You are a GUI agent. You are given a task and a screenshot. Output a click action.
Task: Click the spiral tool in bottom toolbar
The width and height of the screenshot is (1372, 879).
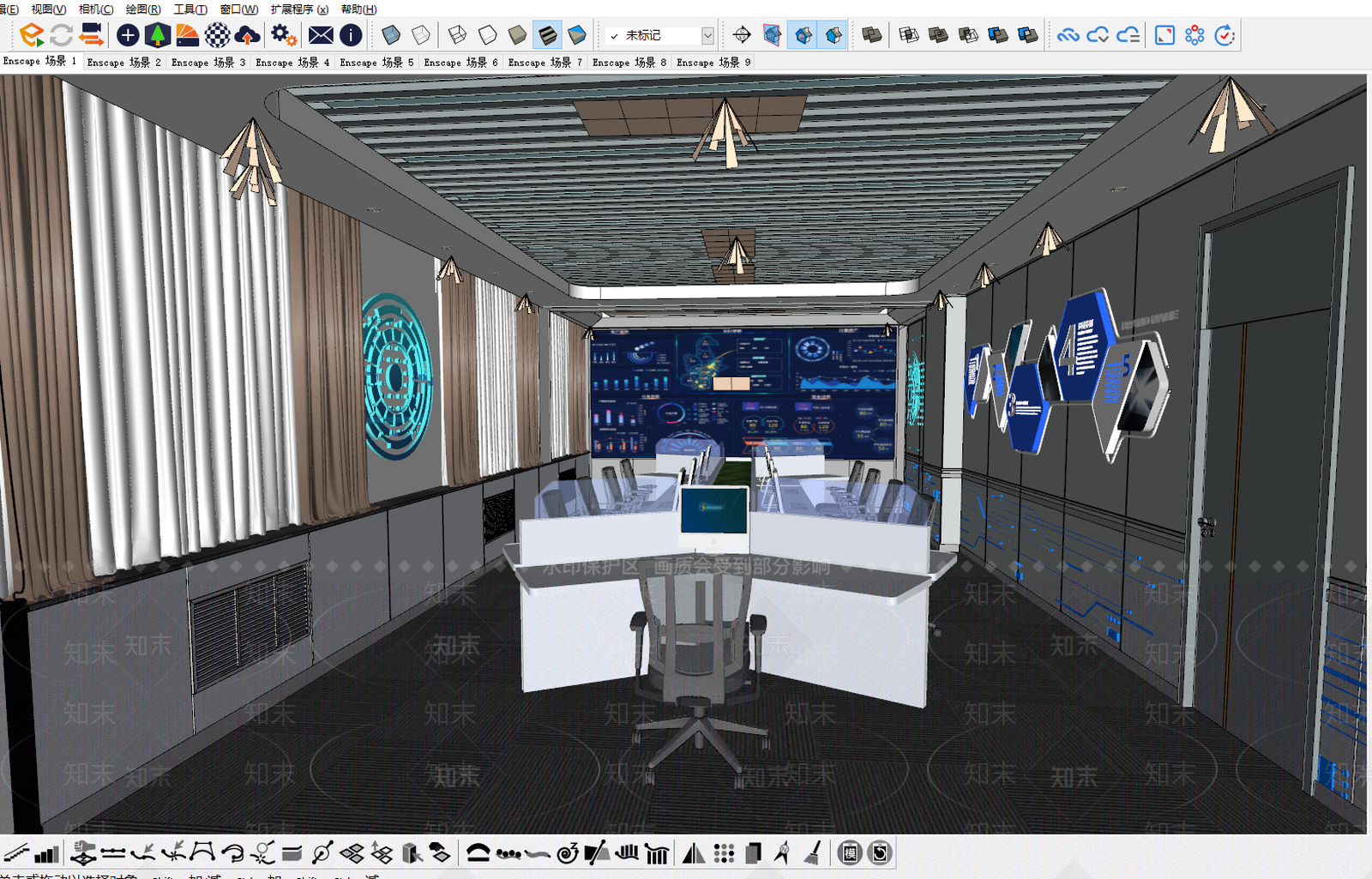[x=567, y=853]
